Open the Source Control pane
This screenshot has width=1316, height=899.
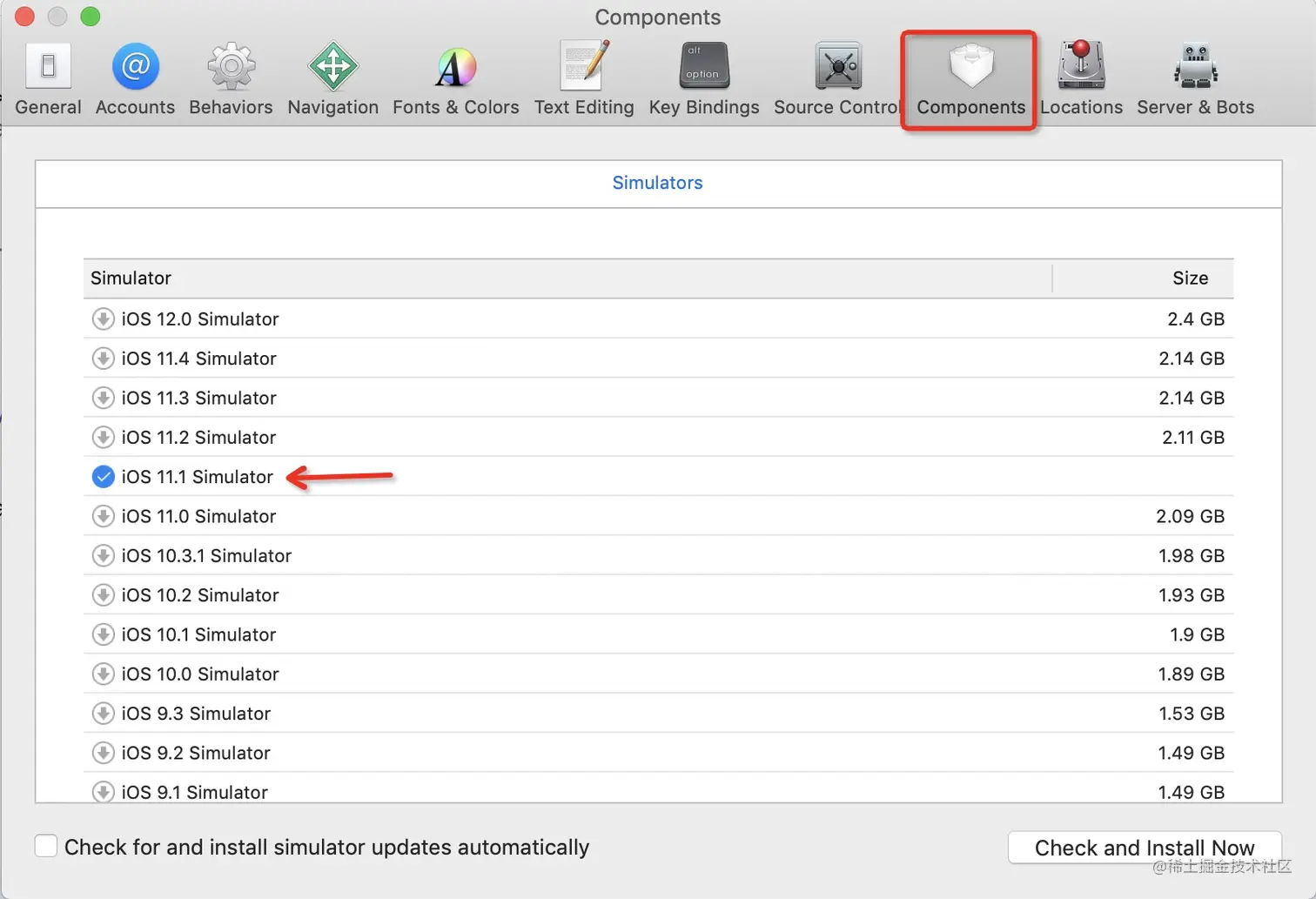[837, 79]
